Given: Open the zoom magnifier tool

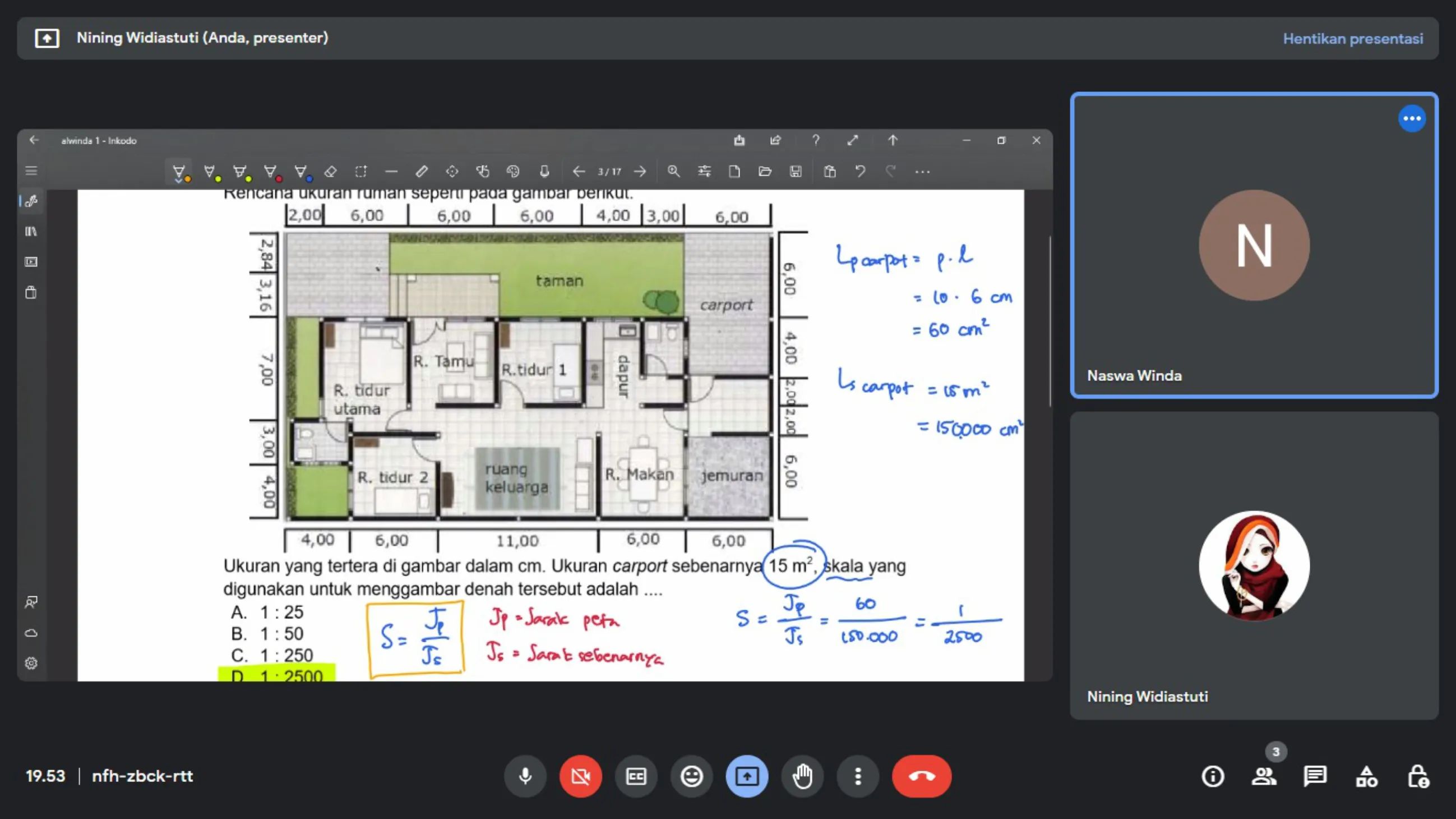Looking at the screenshot, I should [x=673, y=172].
